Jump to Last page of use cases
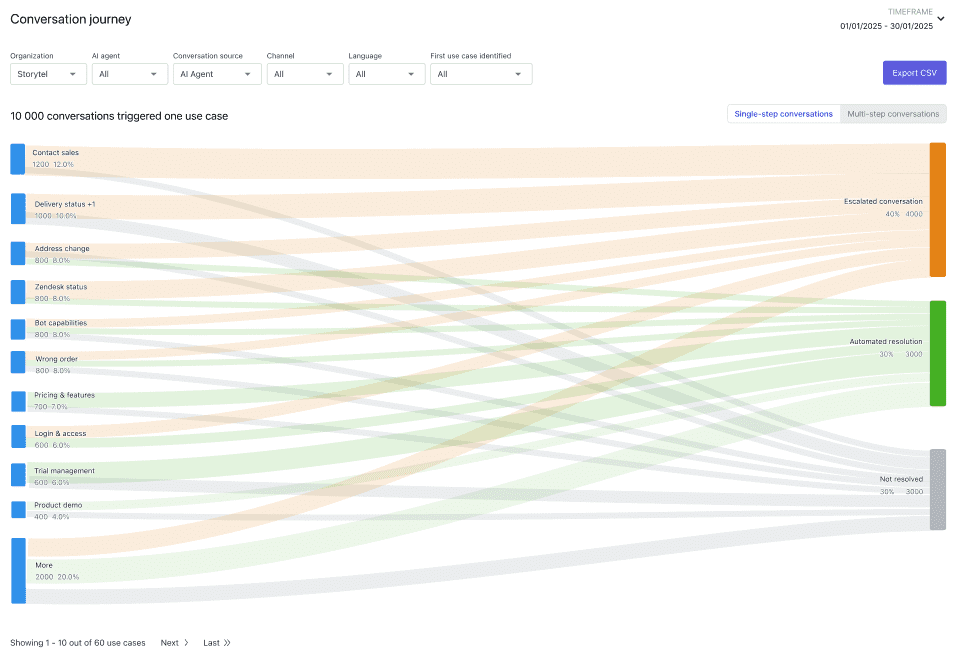Image resolution: width=956 pixels, height=657 pixels. [217, 643]
